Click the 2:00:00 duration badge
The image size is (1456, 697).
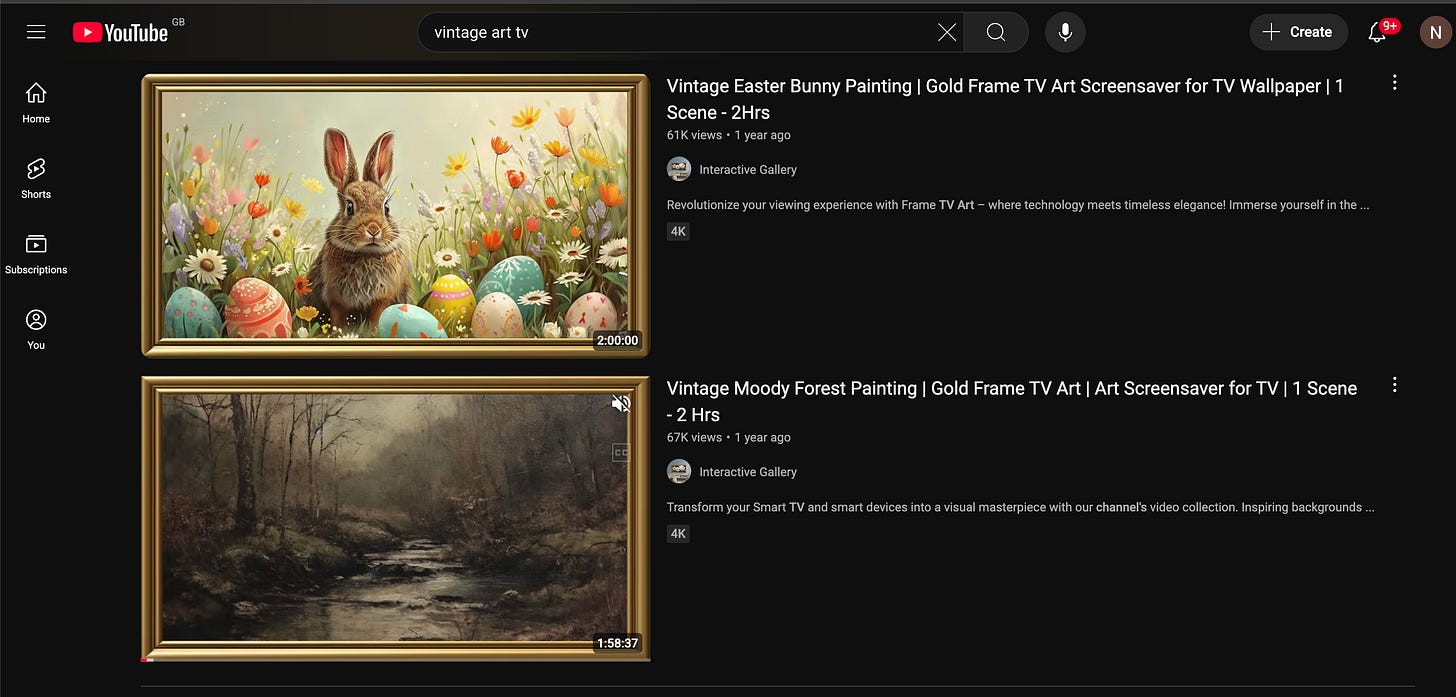[x=617, y=340]
